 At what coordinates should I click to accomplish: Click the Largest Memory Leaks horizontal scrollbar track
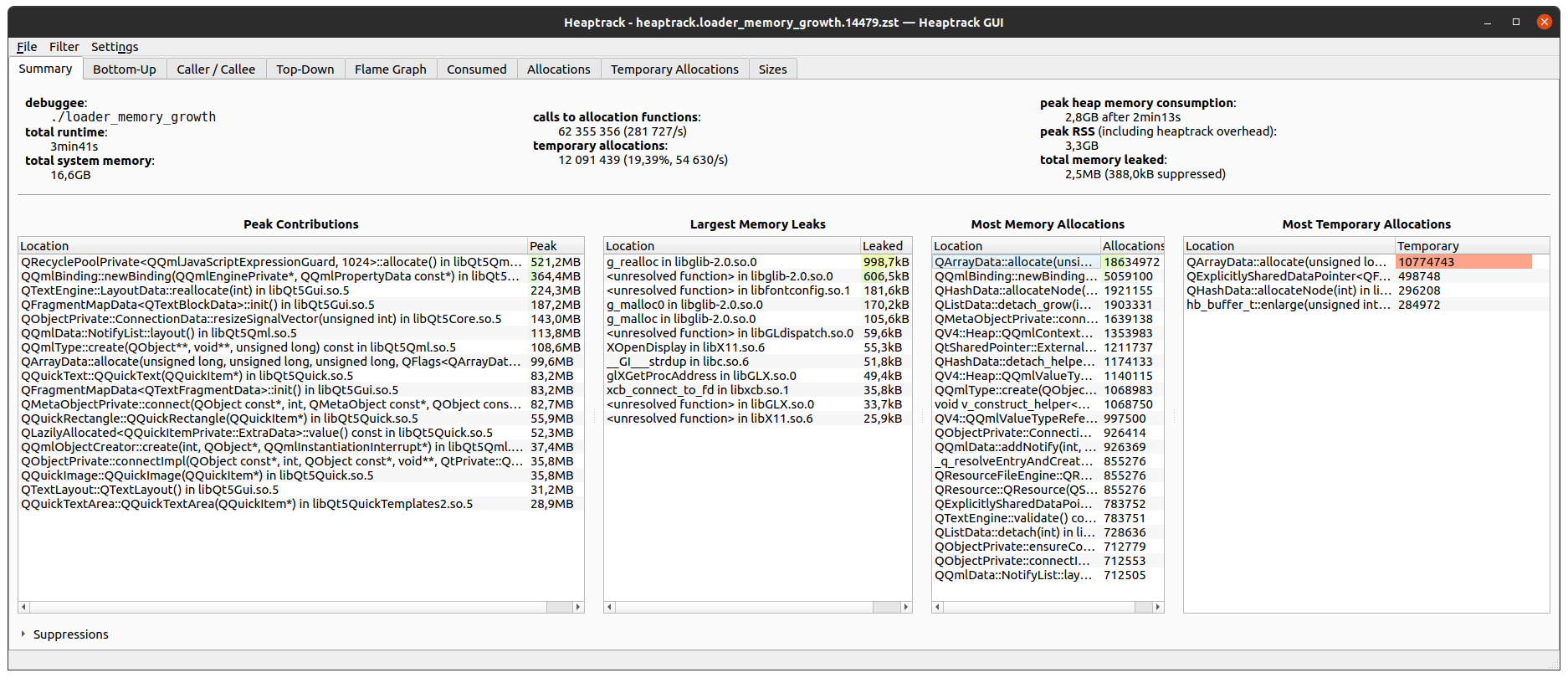[x=758, y=607]
